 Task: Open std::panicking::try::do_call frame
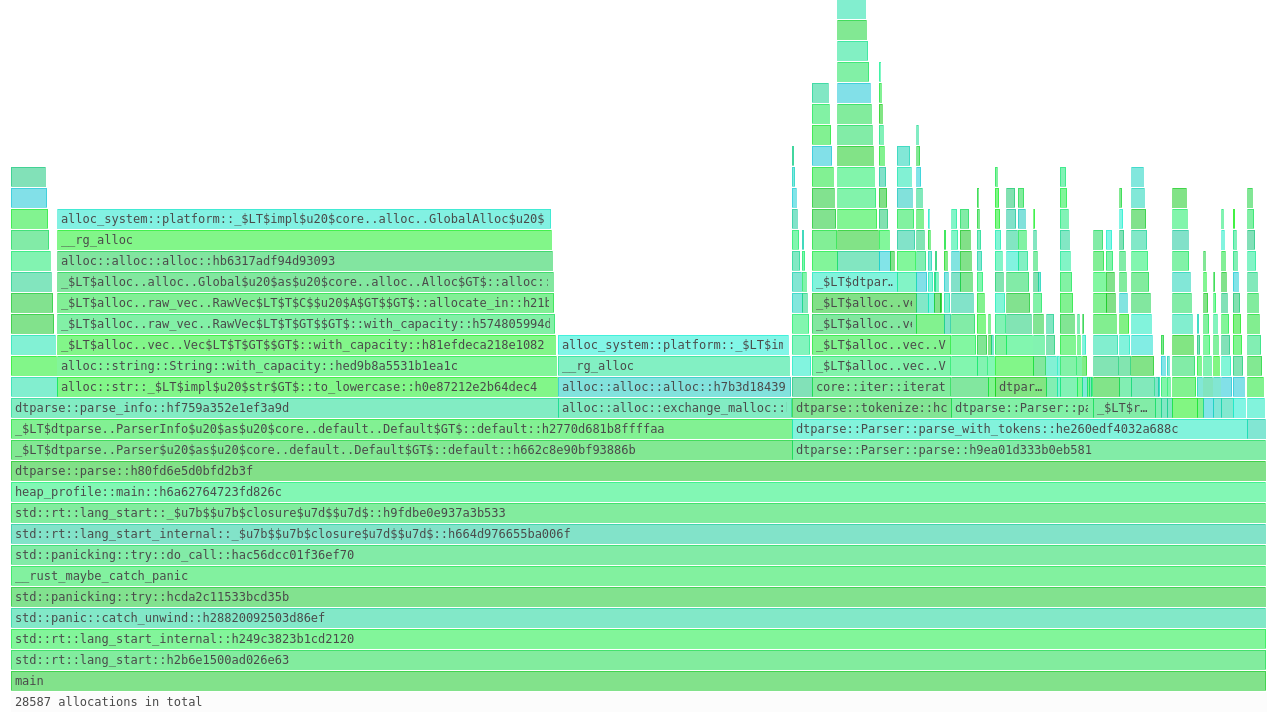[x=638, y=555]
